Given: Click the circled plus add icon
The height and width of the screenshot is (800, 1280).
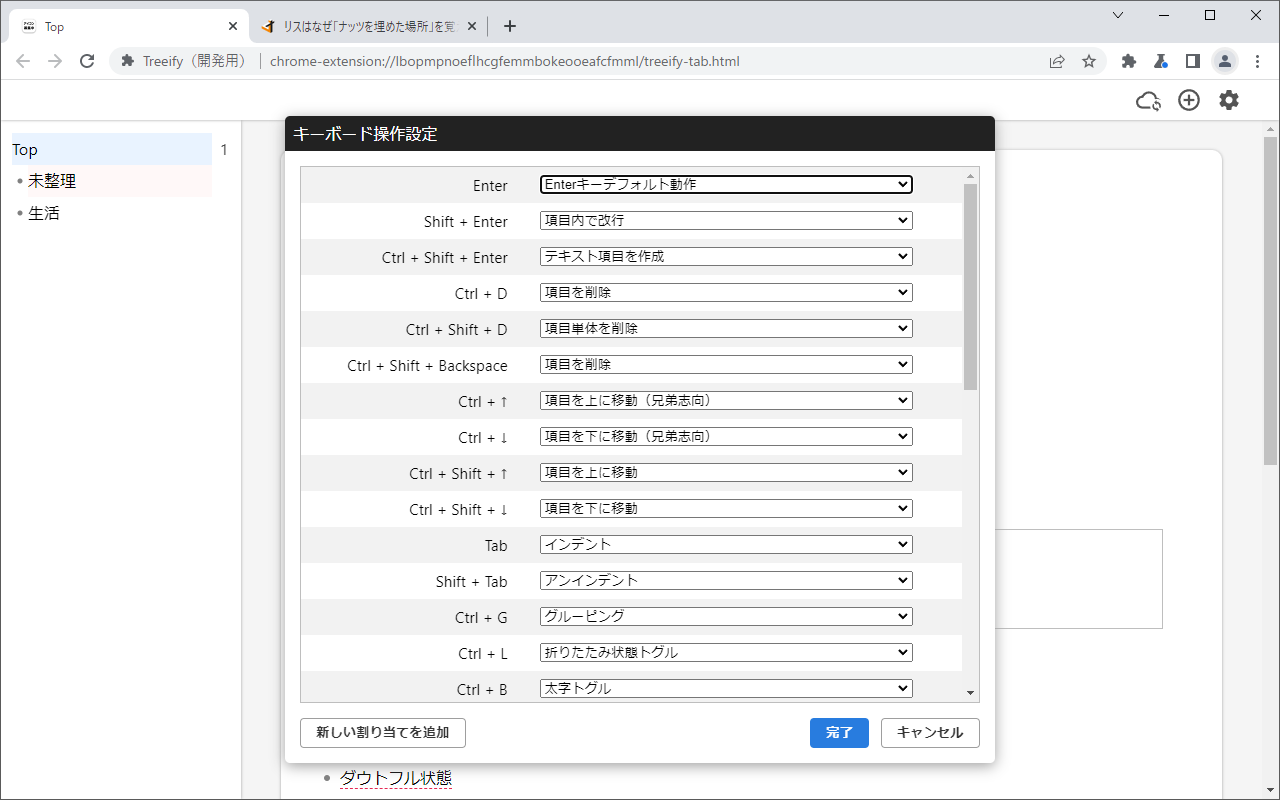Looking at the screenshot, I should (x=1188, y=100).
